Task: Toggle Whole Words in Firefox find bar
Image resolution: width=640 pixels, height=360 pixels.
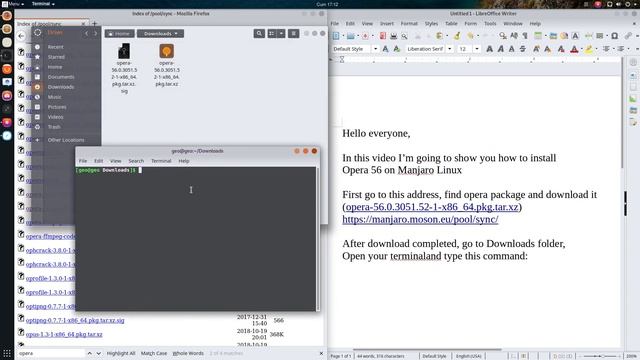Action: point(188,353)
